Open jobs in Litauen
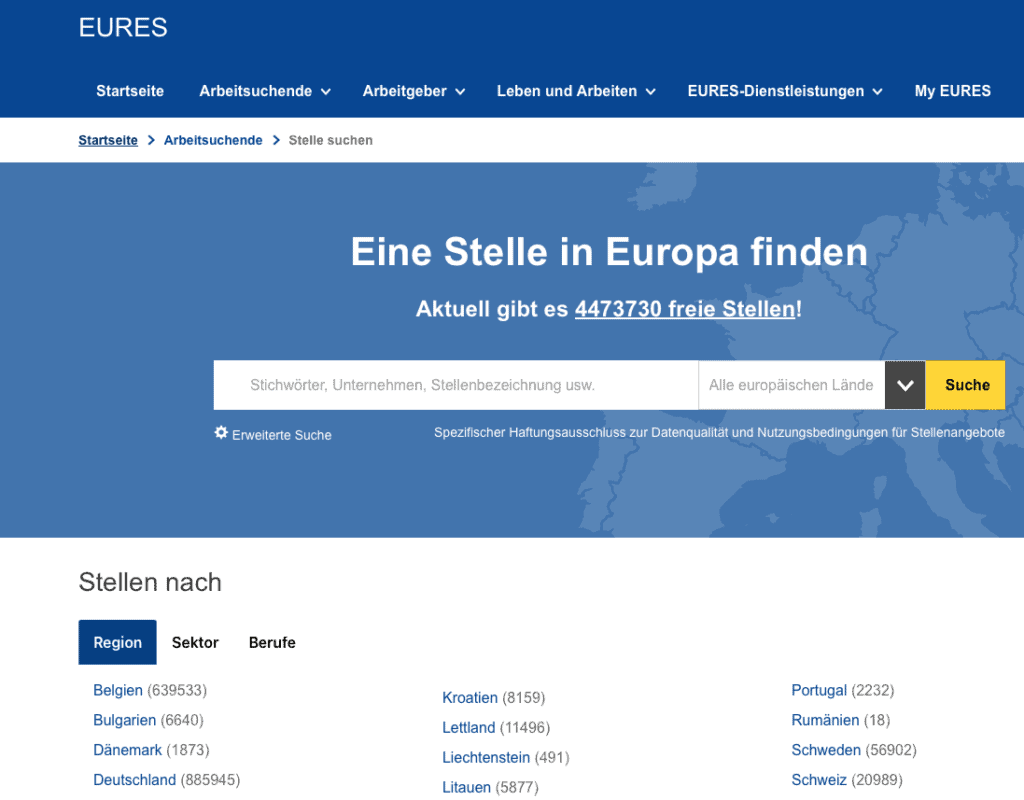Screen dimensions: 1024x800 [466, 788]
